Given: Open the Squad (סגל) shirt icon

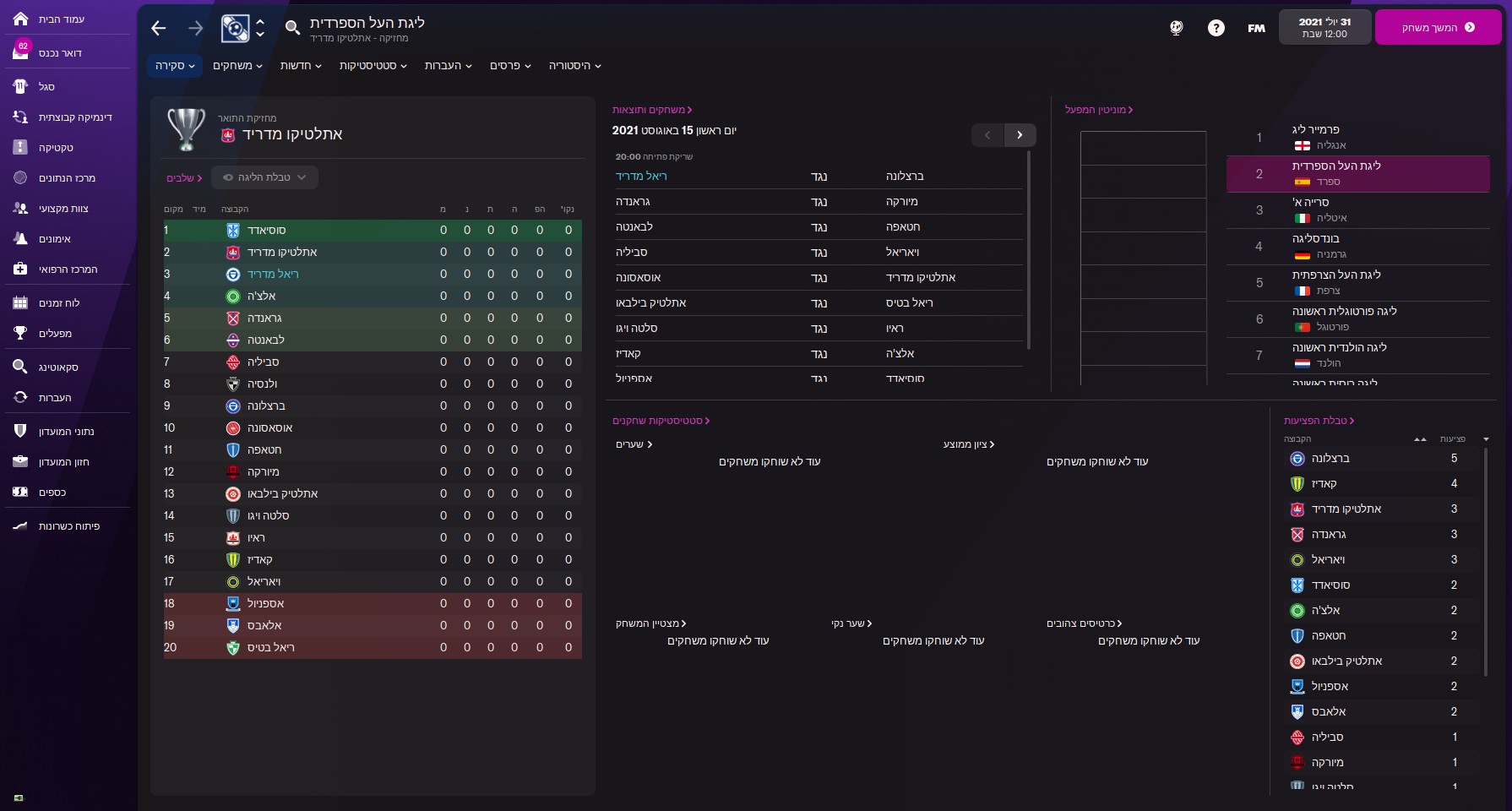Looking at the screenshot, I should [x=21, y=86].
